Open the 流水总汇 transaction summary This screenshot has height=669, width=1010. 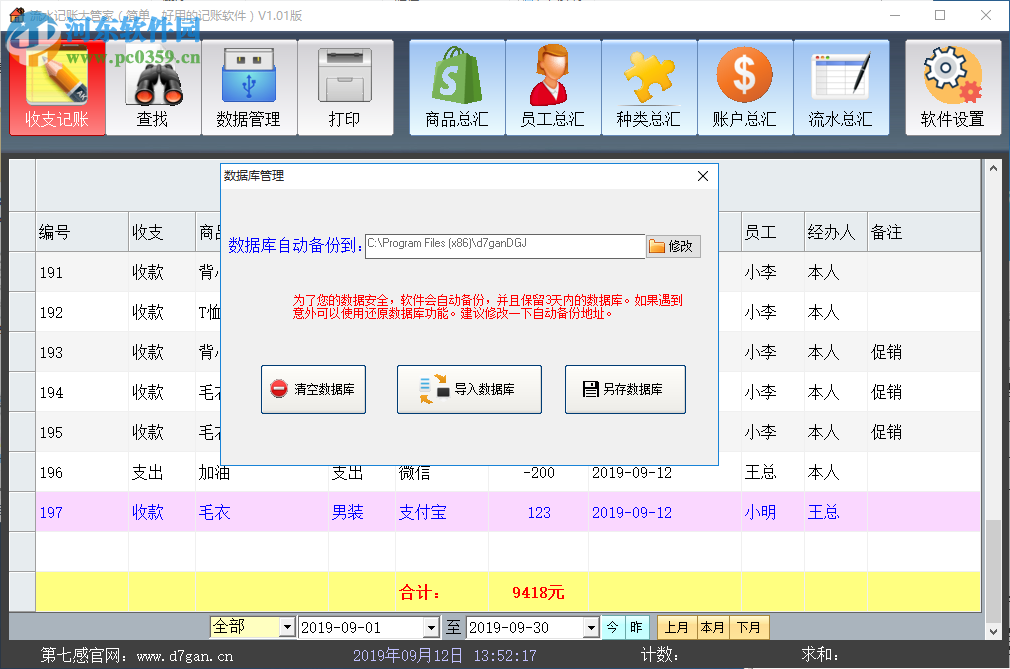840,87
